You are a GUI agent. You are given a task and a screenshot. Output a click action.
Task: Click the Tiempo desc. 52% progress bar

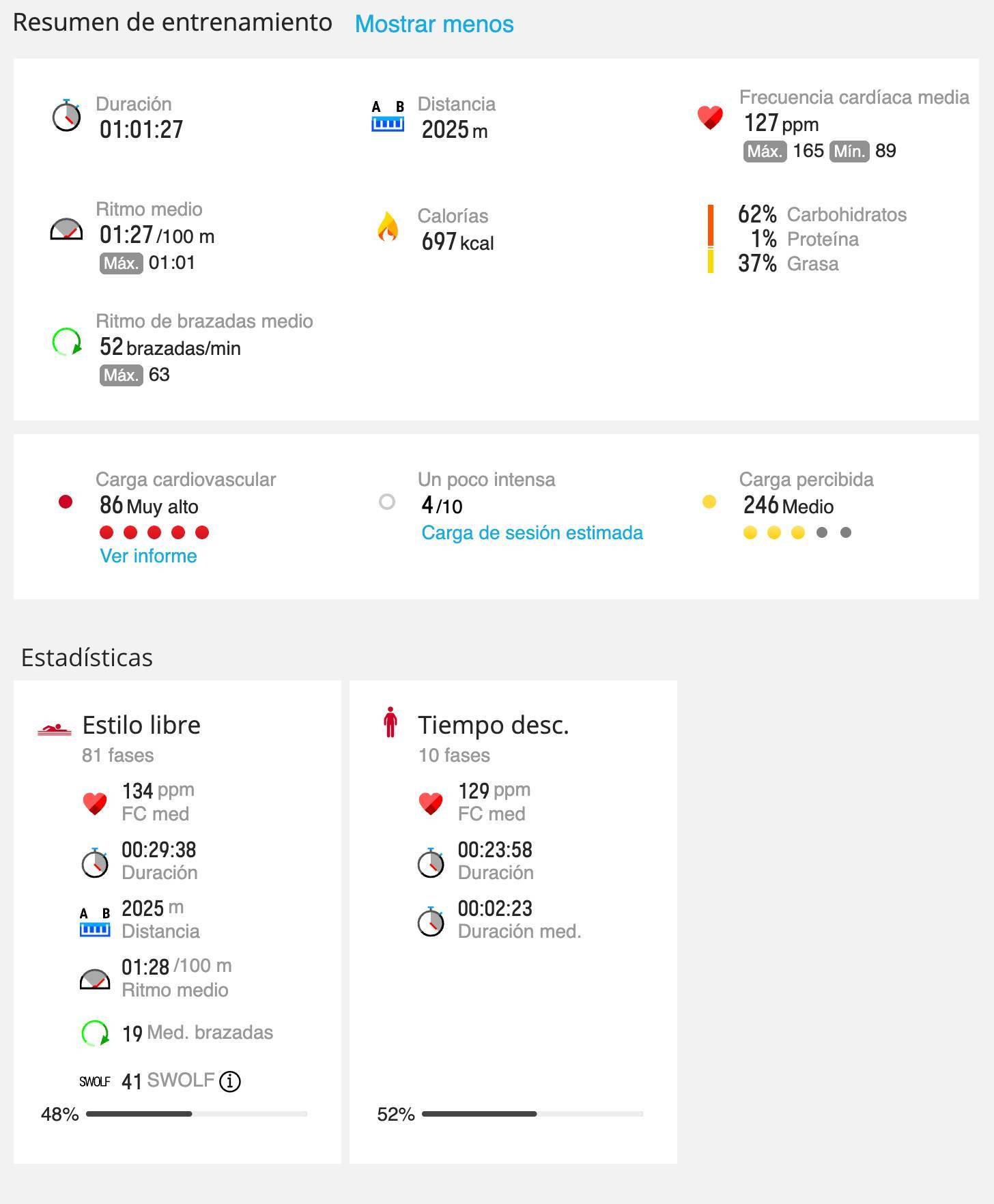(532, 1114)
